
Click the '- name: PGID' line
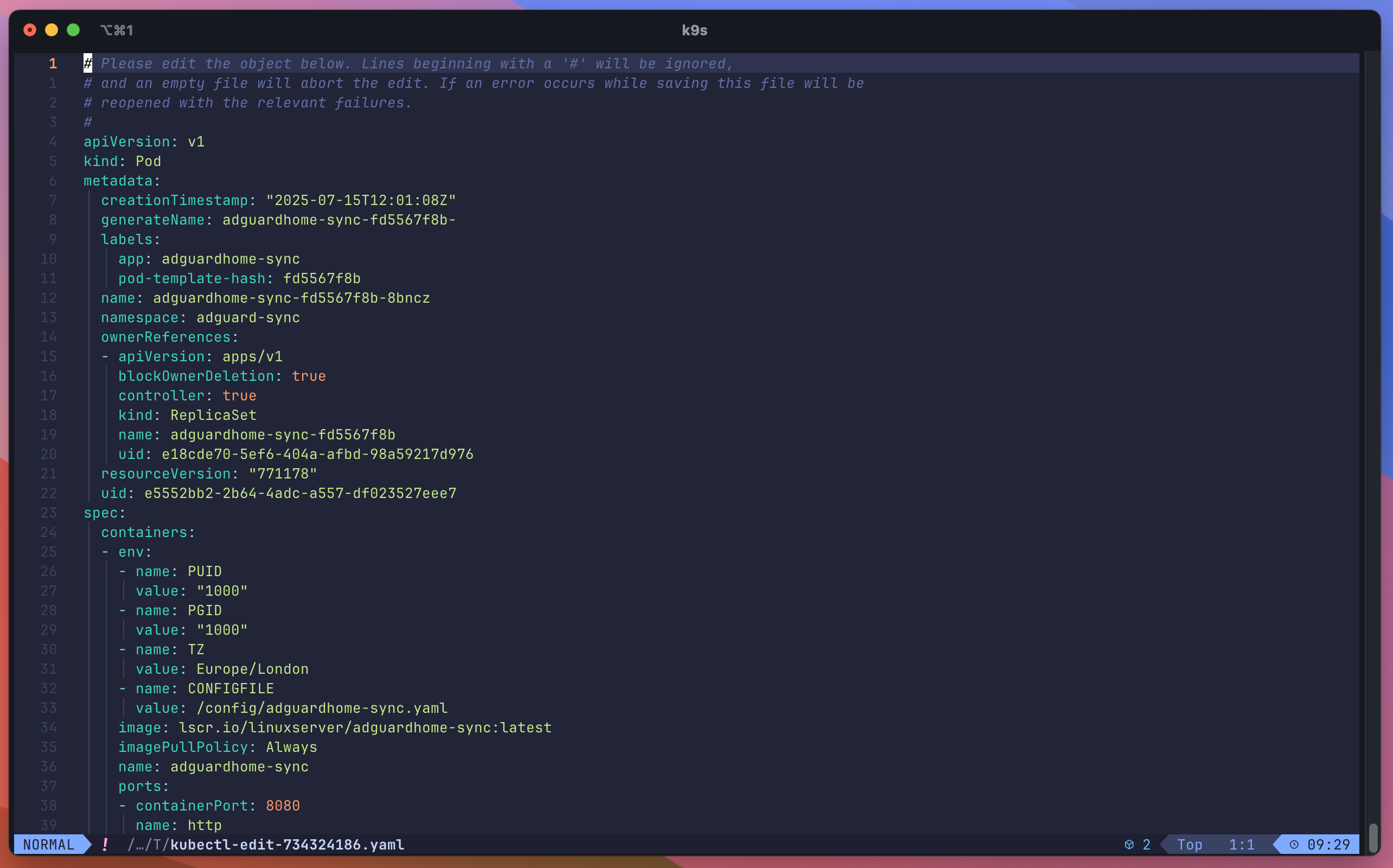pyautogui.click(x=170, y=610)
